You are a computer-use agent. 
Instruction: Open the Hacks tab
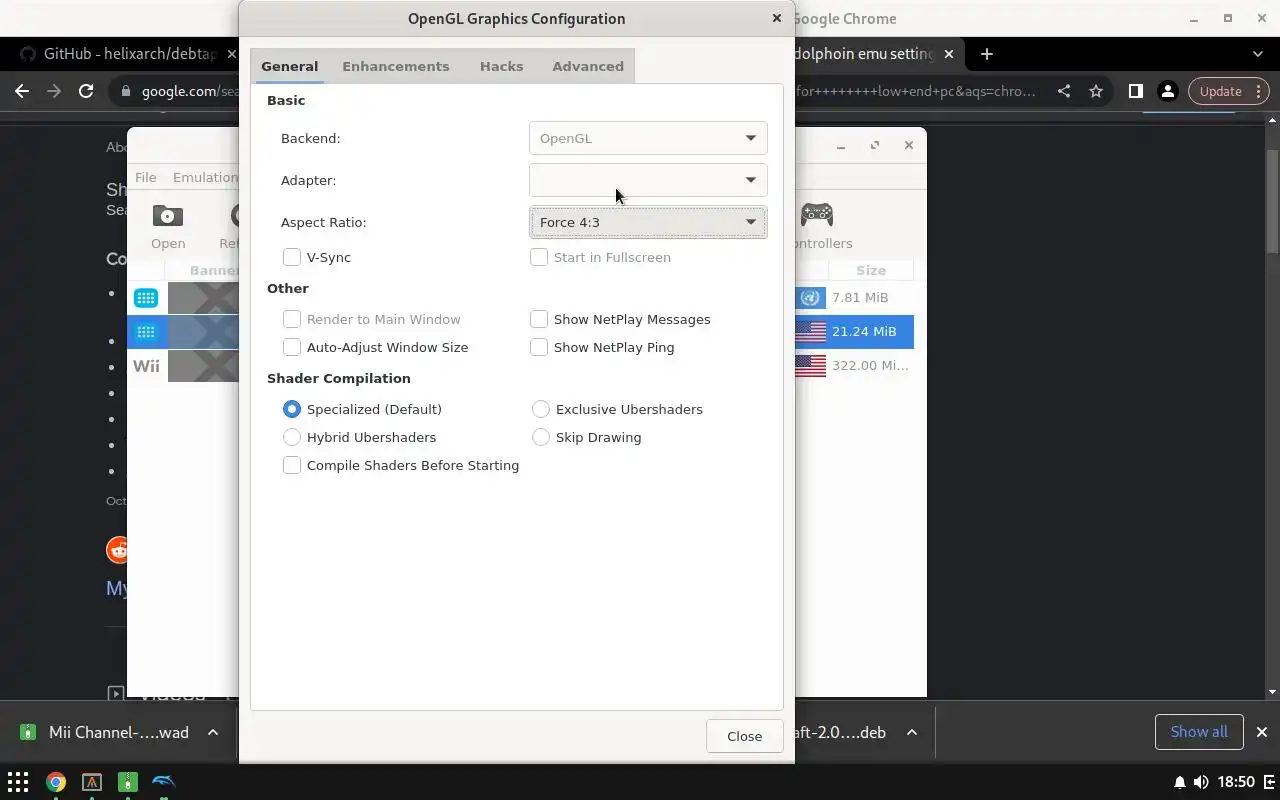pyautogui.click(x=501, y=66)
